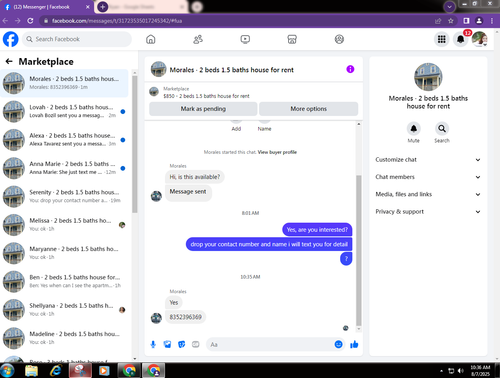This screenshot has height=378, width=500.
Task: Open View buyer profile link
Action: 277,152
